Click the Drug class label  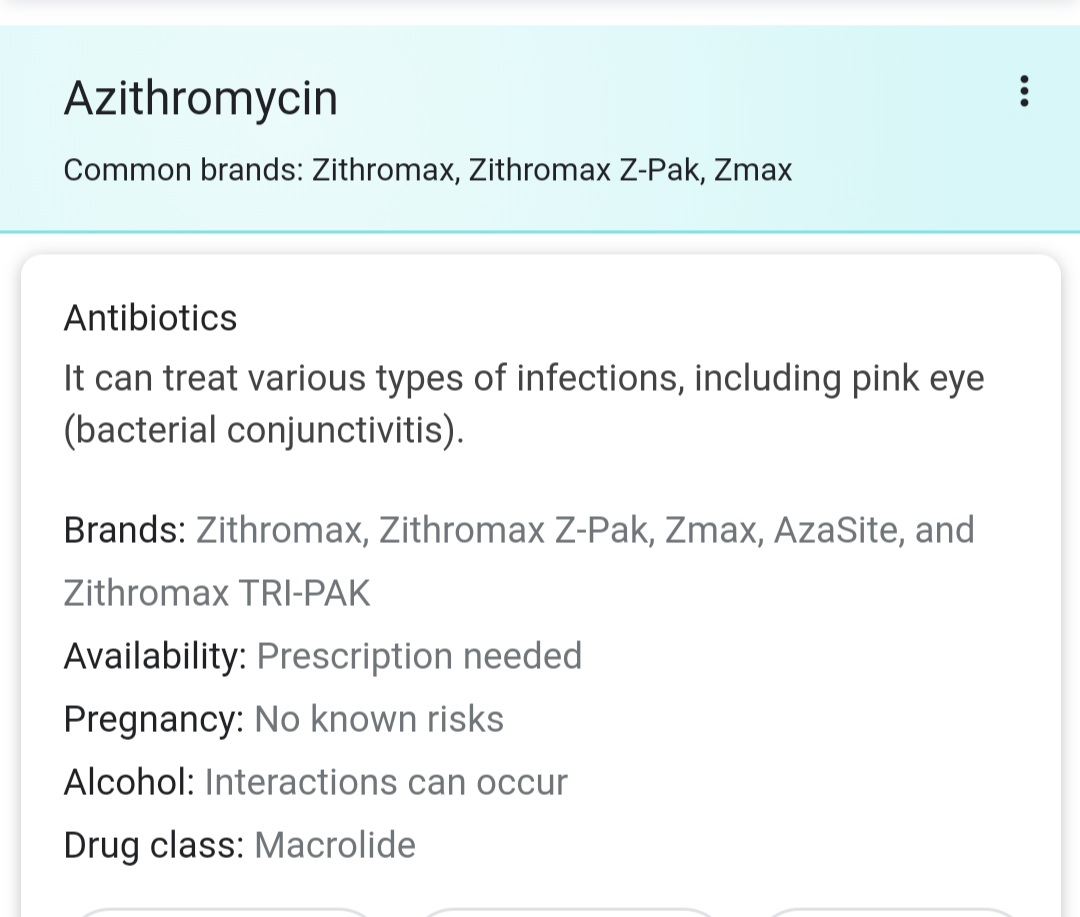click(x=153, y=845)
